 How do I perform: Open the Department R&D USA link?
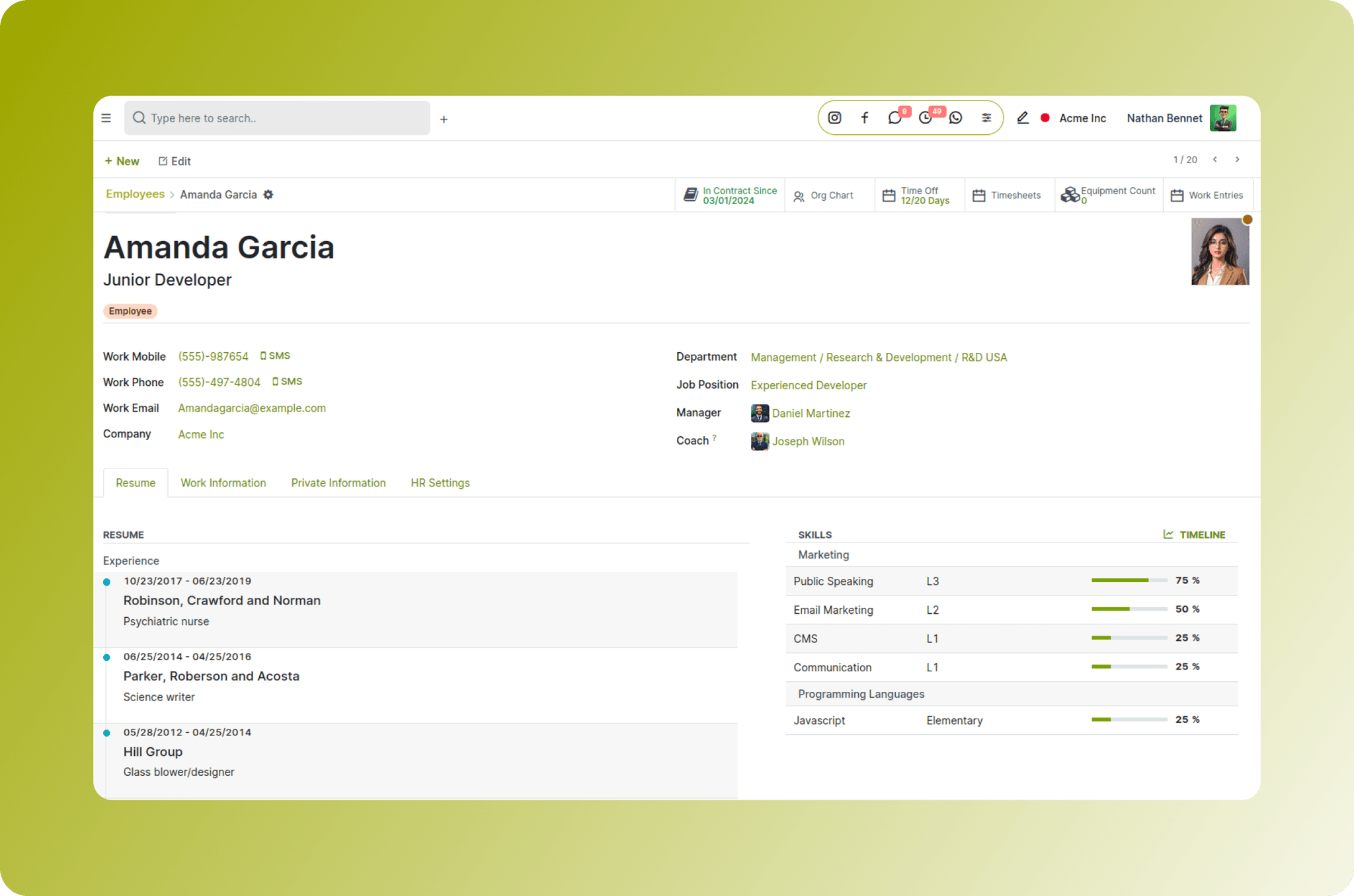click(879, 357)
